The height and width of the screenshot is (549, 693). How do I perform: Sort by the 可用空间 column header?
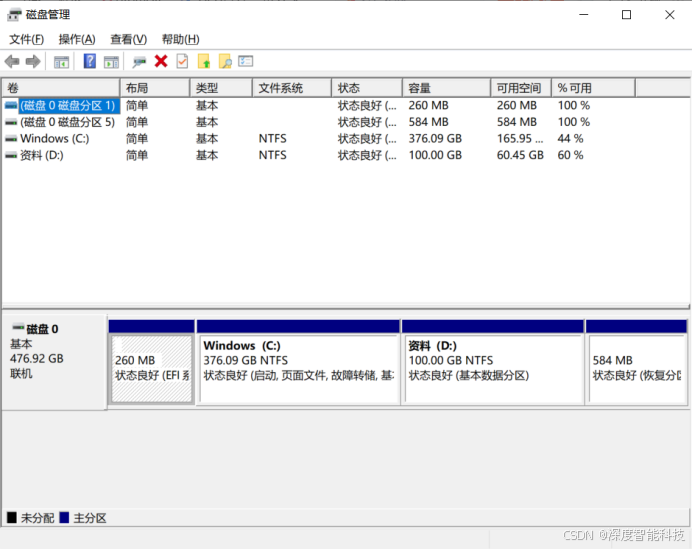click(521, 88)
